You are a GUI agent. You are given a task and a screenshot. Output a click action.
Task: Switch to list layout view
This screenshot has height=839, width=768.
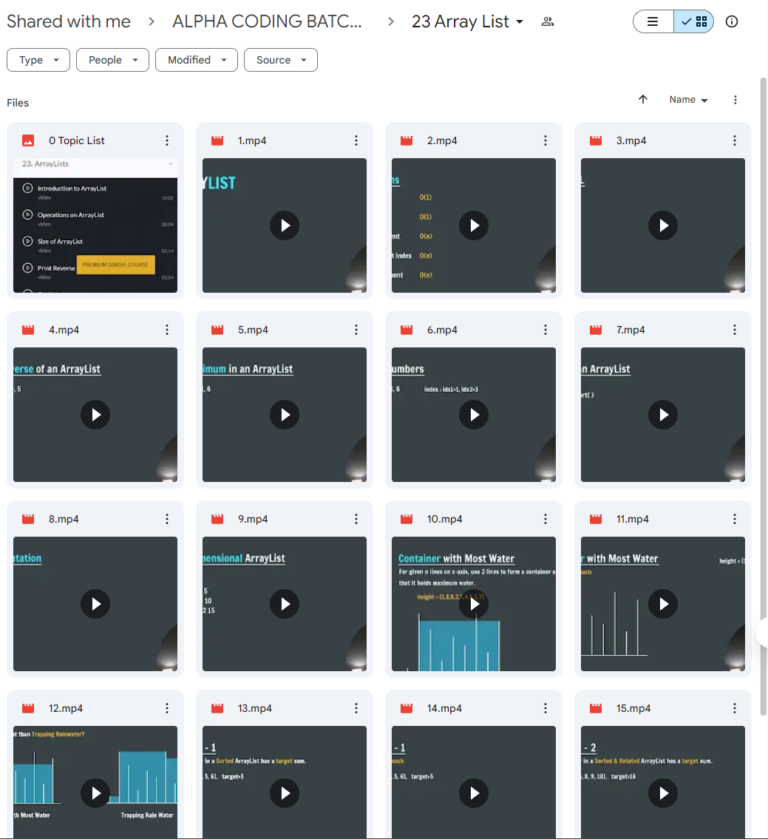click(x=653, y=22)
